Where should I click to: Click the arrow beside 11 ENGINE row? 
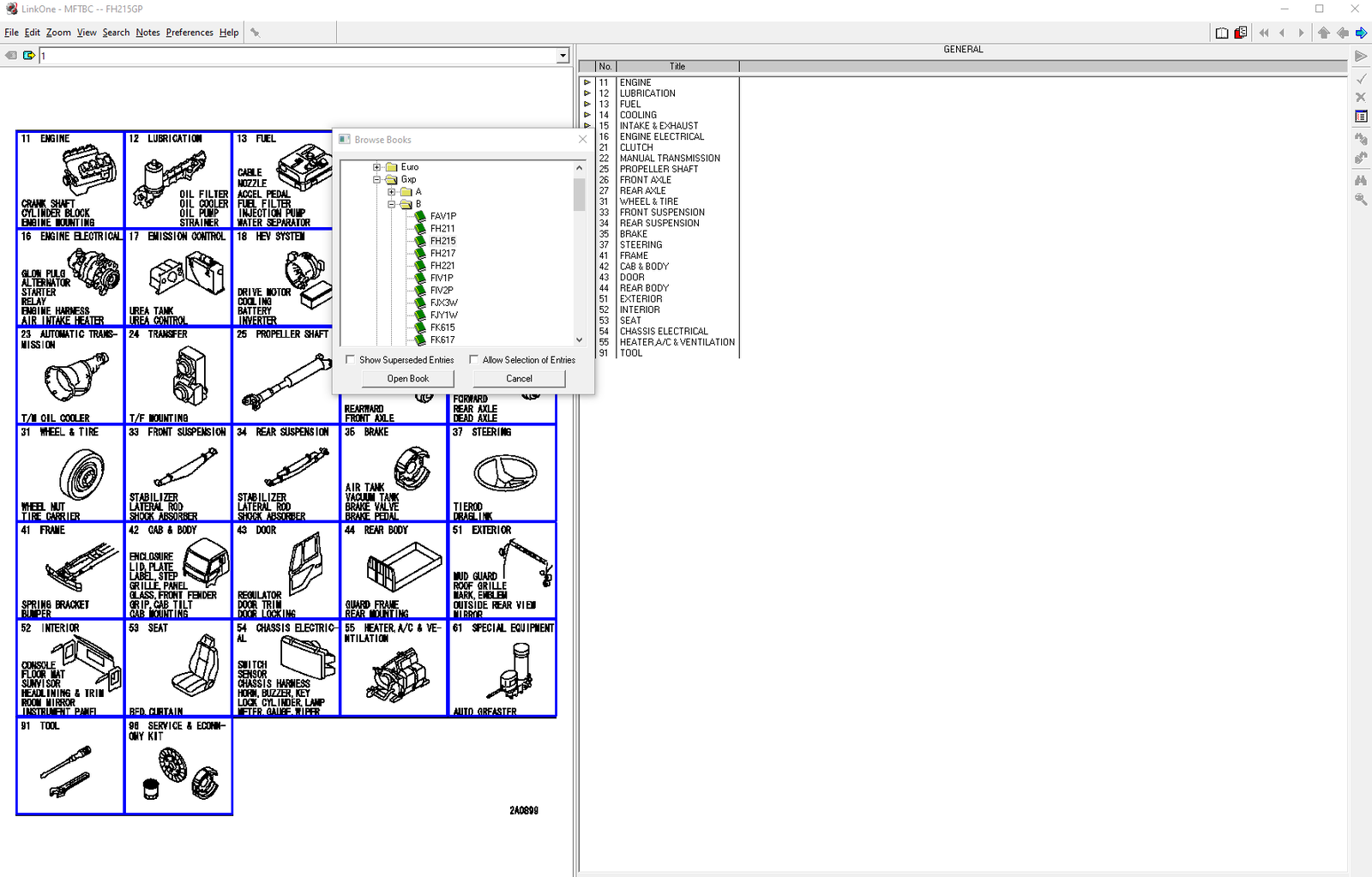587,83
